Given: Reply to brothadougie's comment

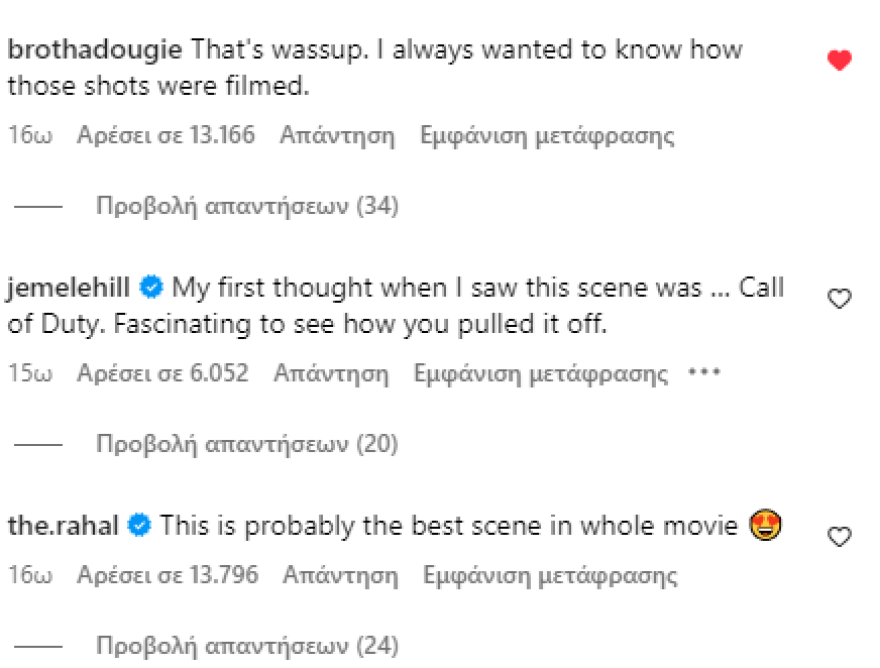Looking at the screenshot, I should 339,135.
